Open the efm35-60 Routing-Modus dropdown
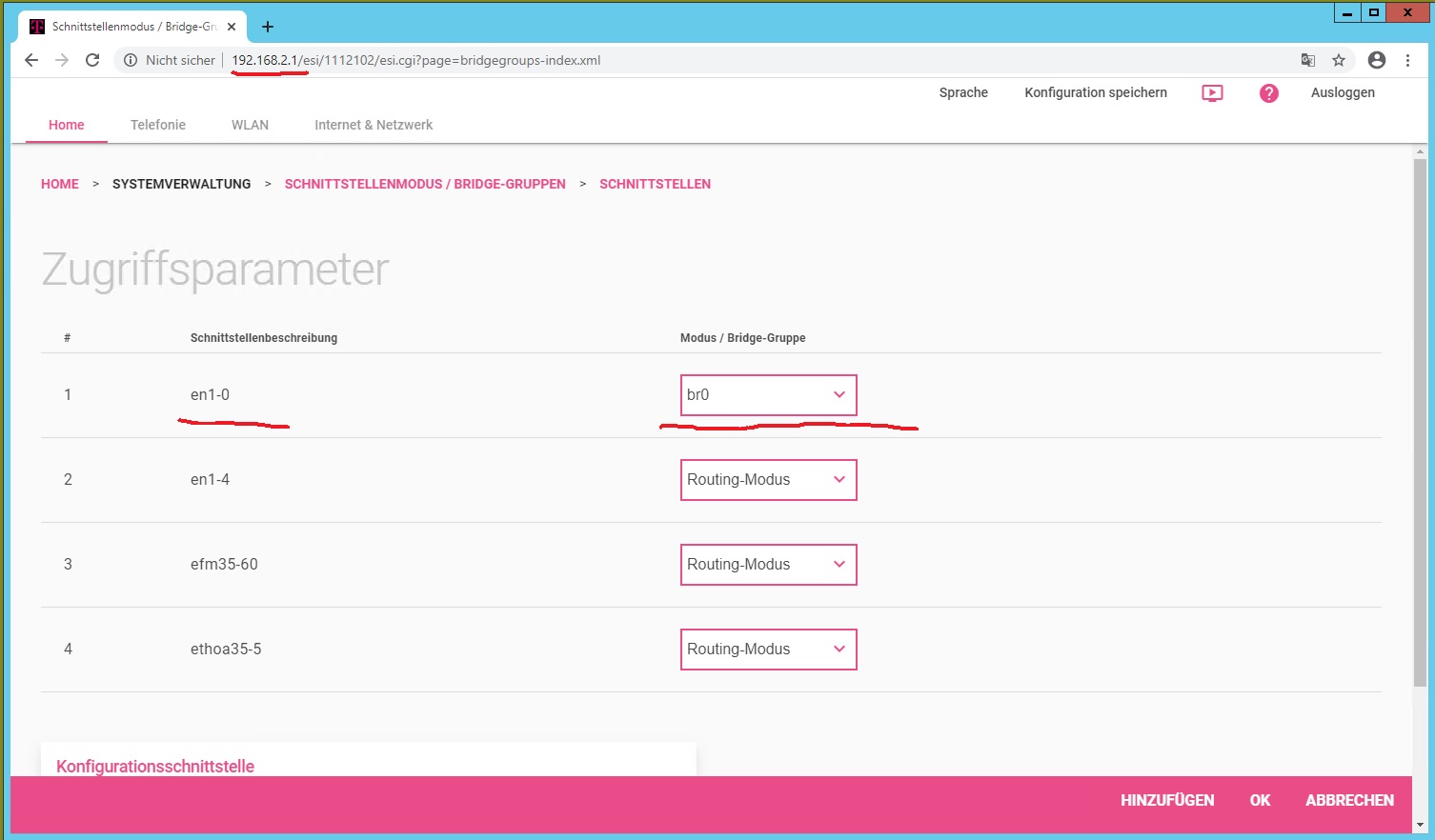 [x=769, y=565]
